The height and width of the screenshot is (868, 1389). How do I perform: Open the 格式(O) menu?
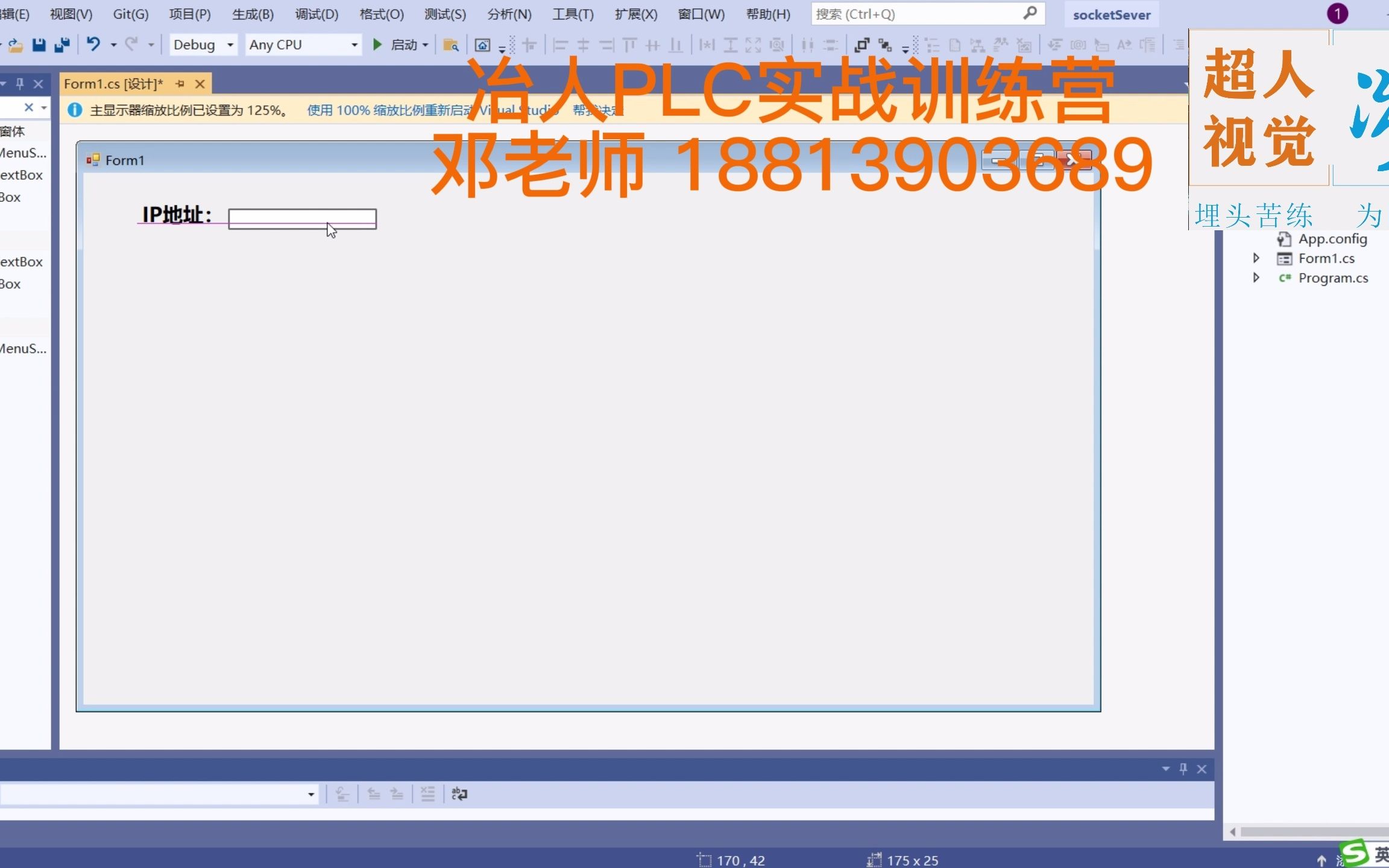click(380, 13)
